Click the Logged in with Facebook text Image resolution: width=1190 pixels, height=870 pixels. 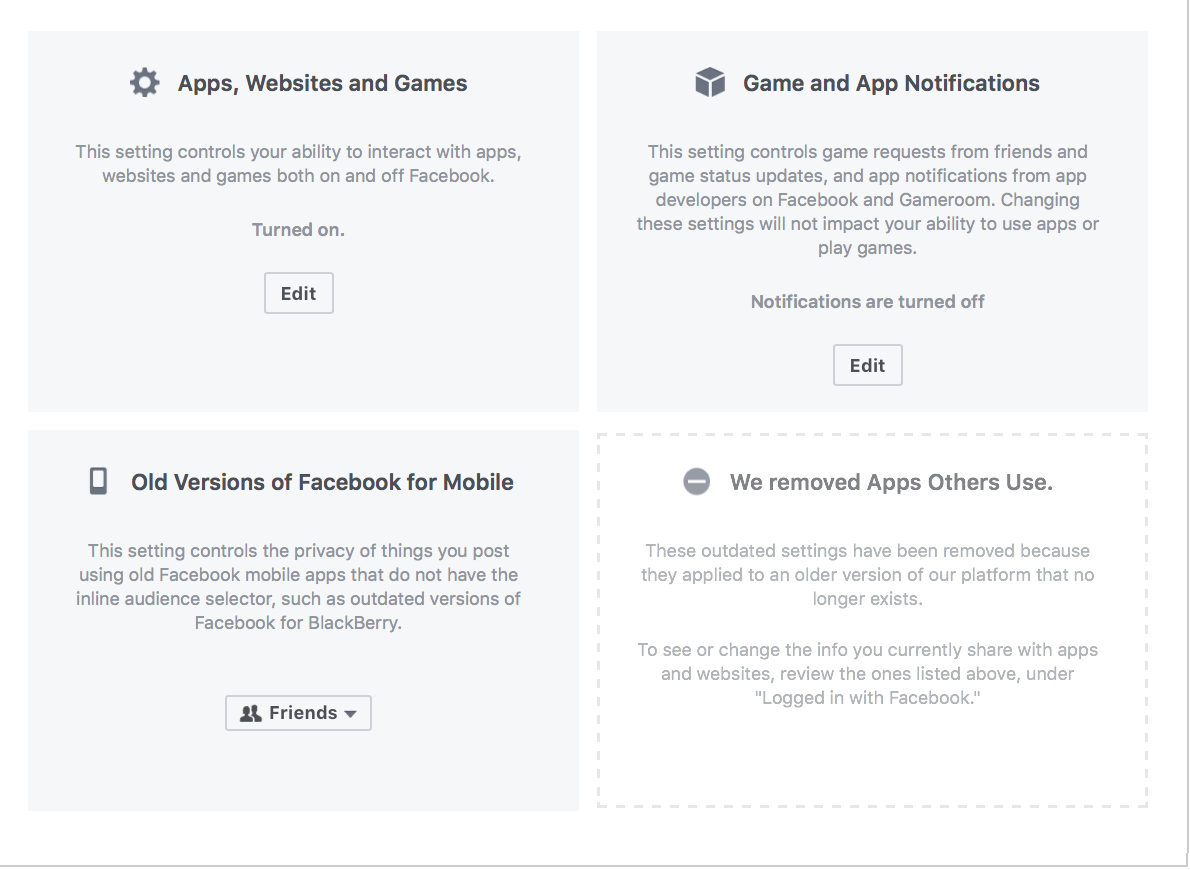867,698
